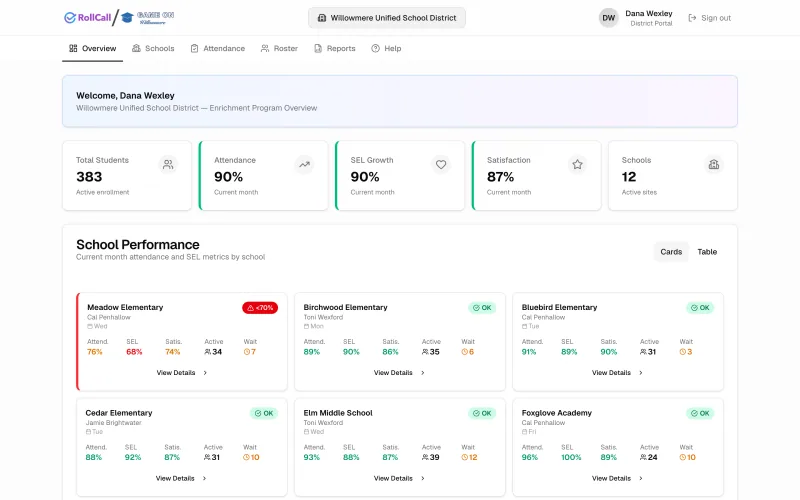Open View Details for Birchwood Elementary
The width and height of the screenshot is (800, 500).
point(399,373)
